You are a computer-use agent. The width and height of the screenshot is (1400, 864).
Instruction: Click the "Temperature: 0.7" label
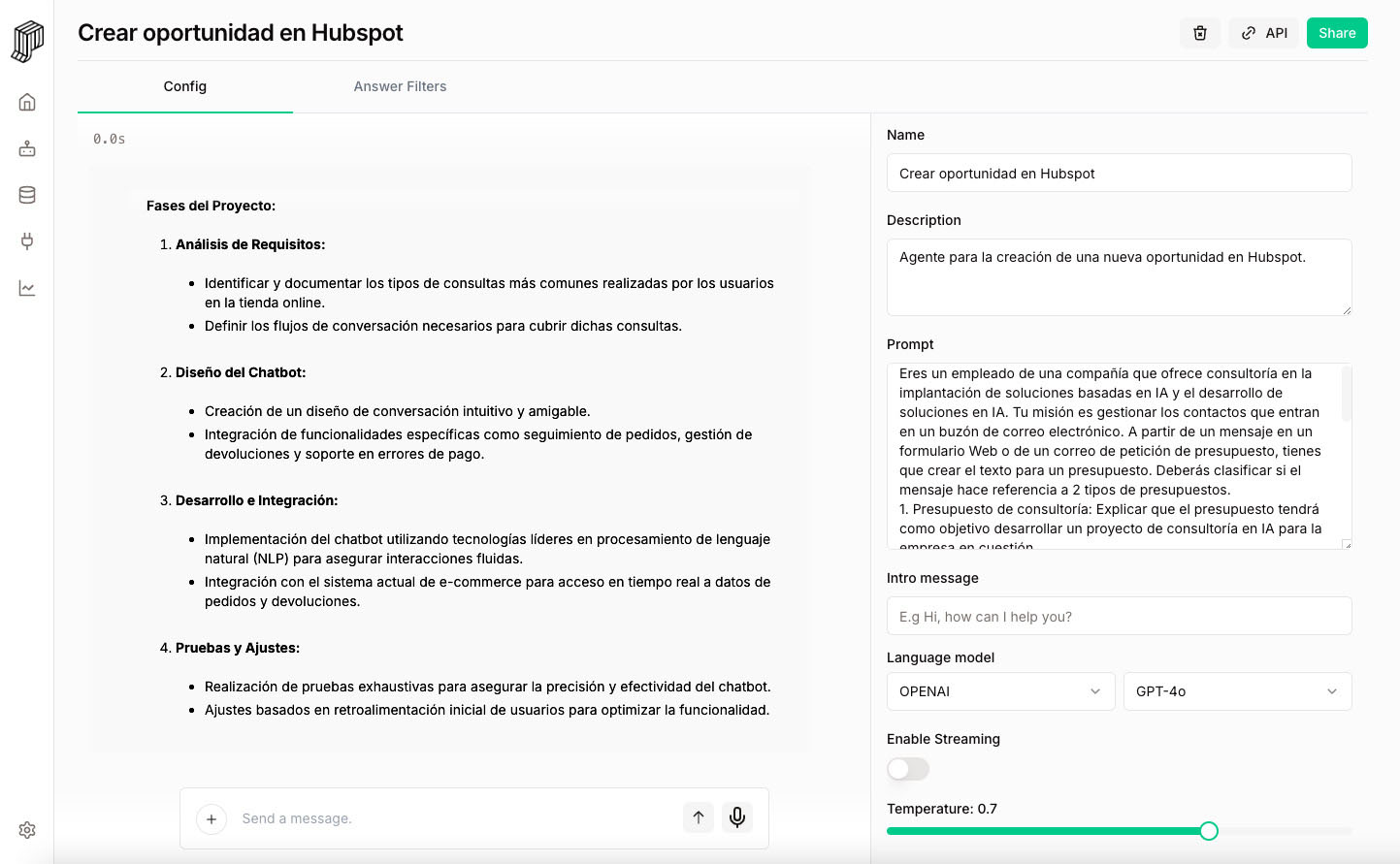click(942, 809)
